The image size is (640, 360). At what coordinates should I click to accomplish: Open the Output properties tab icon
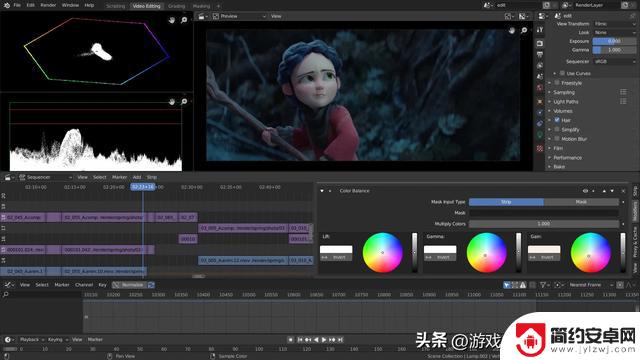[x=540, y=54]
